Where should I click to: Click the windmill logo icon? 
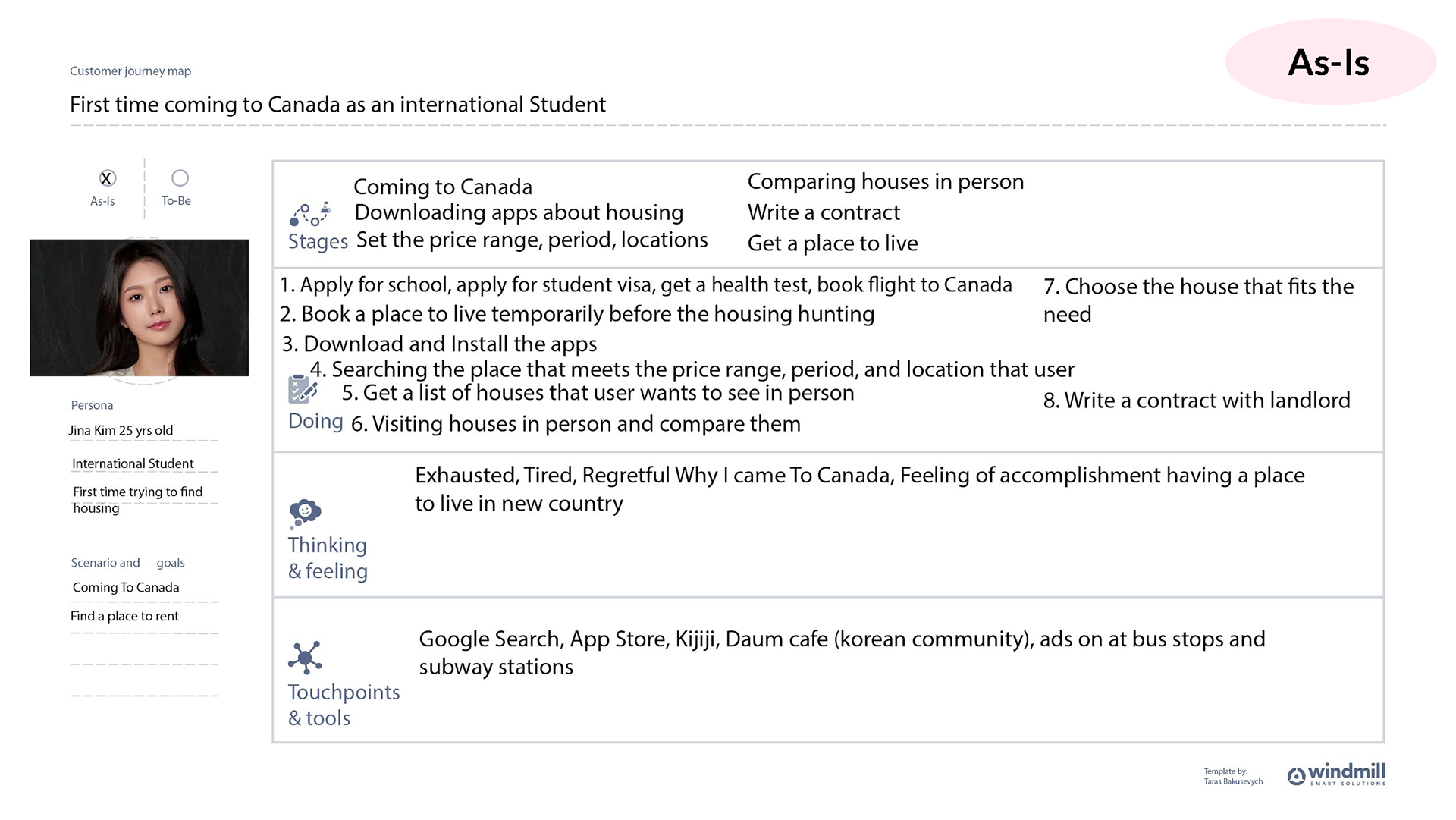[x=1297, y=775]
